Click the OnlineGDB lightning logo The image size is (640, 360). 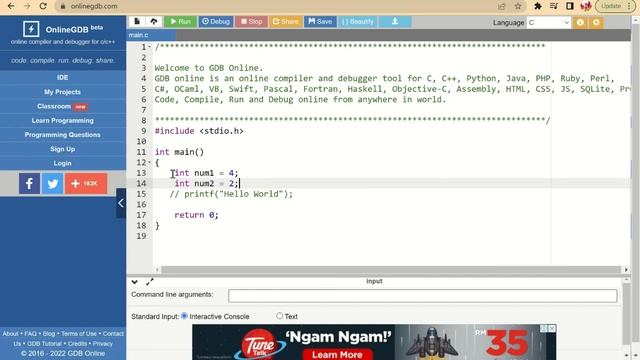coord(31,29)
